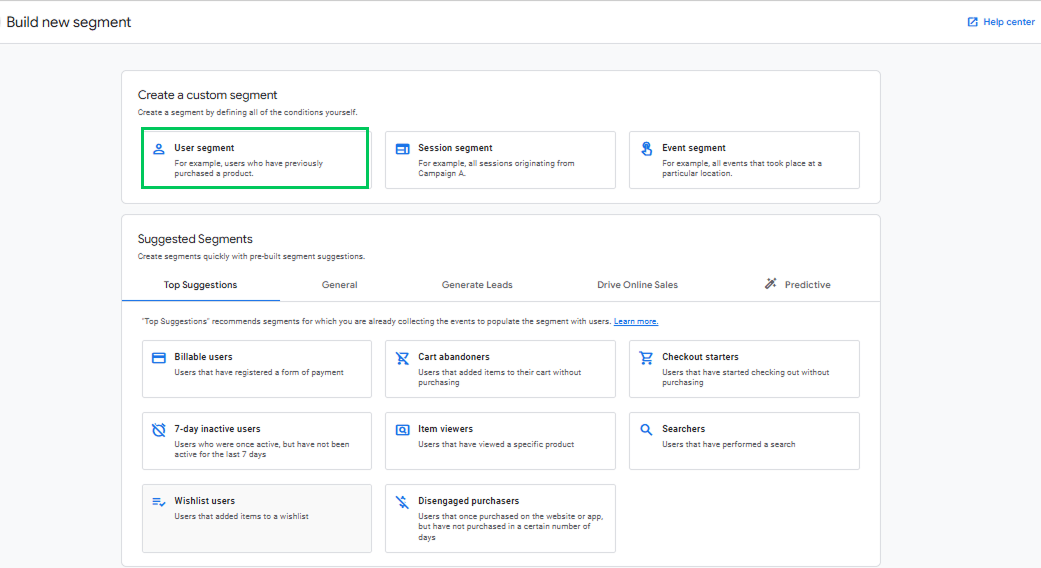Switch to the General tab
The height and width of the screenshot is (568, 1041).
tap(339, 285)
